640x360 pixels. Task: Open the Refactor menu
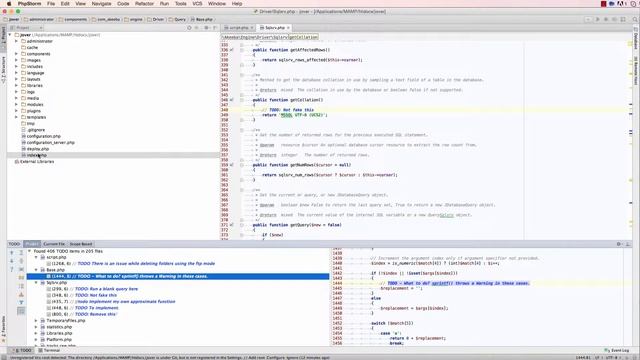tap(144, 4)
